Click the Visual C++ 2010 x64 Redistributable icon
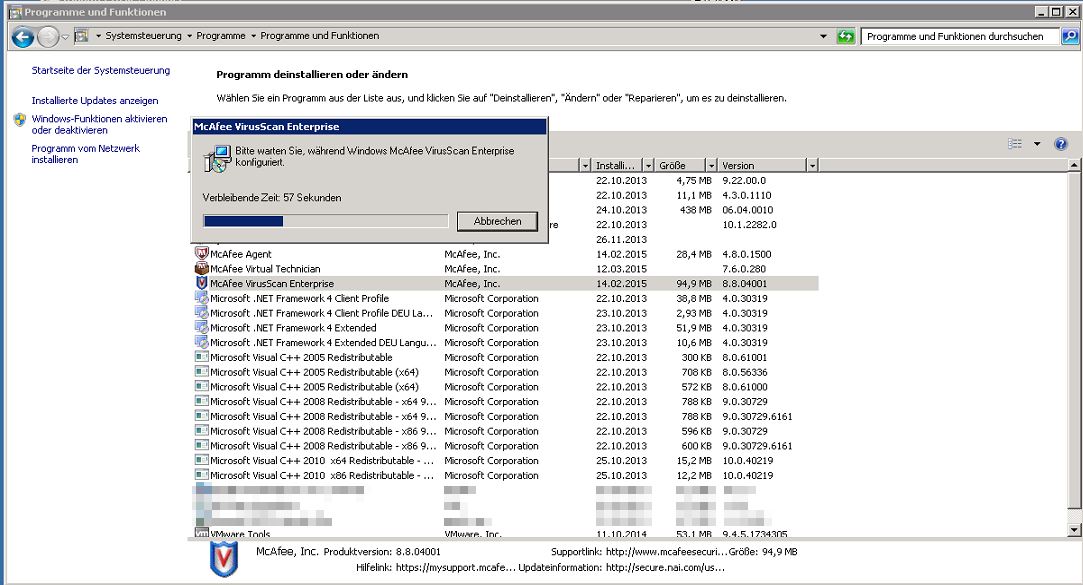Image resolution: width=1083 pixels, height=585 pixels. pyautogui.click(x=202, y=460)
